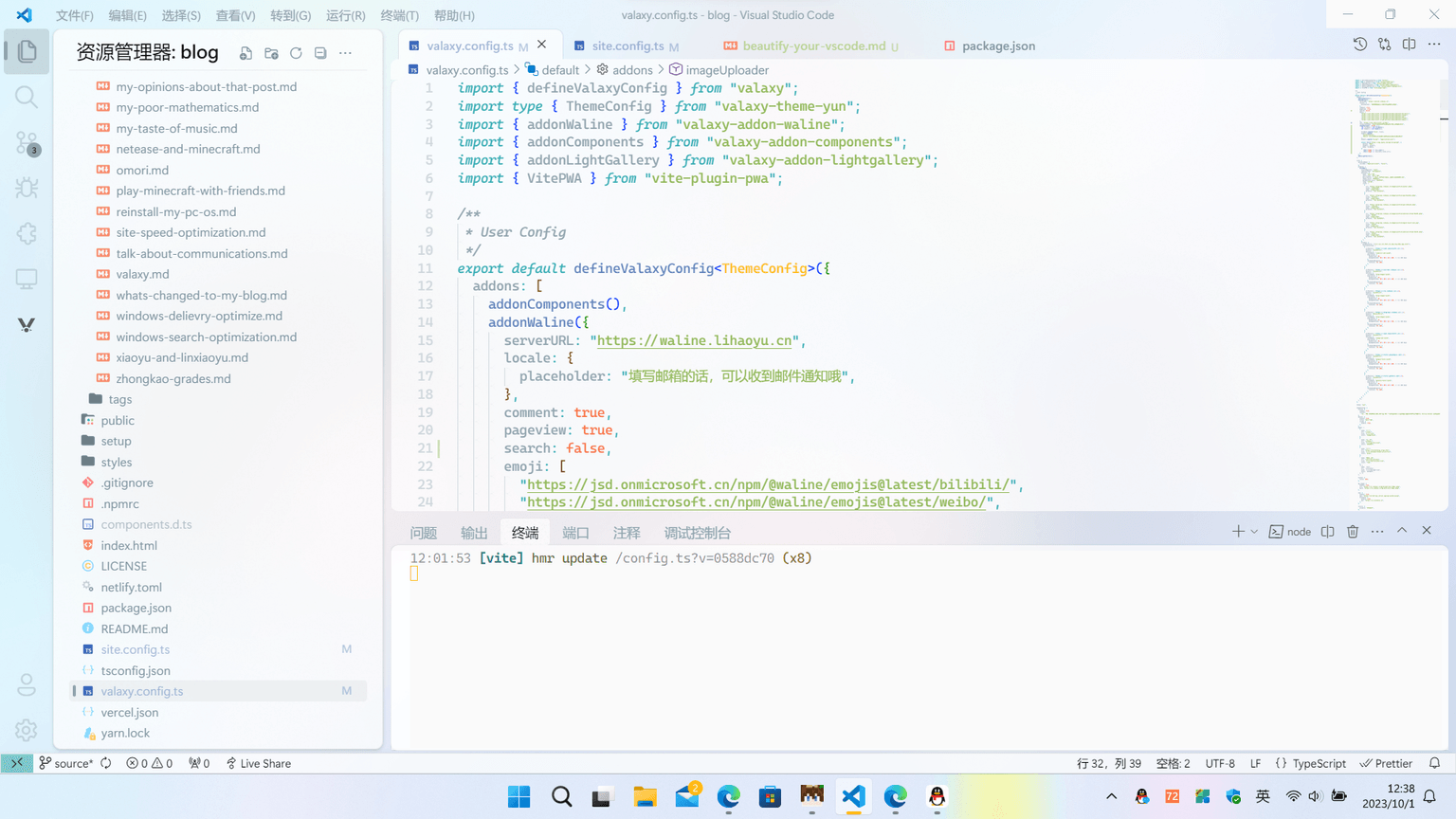Open Source Control view with badge
This screenshot has height=819, width=1456.
(27, 143)
